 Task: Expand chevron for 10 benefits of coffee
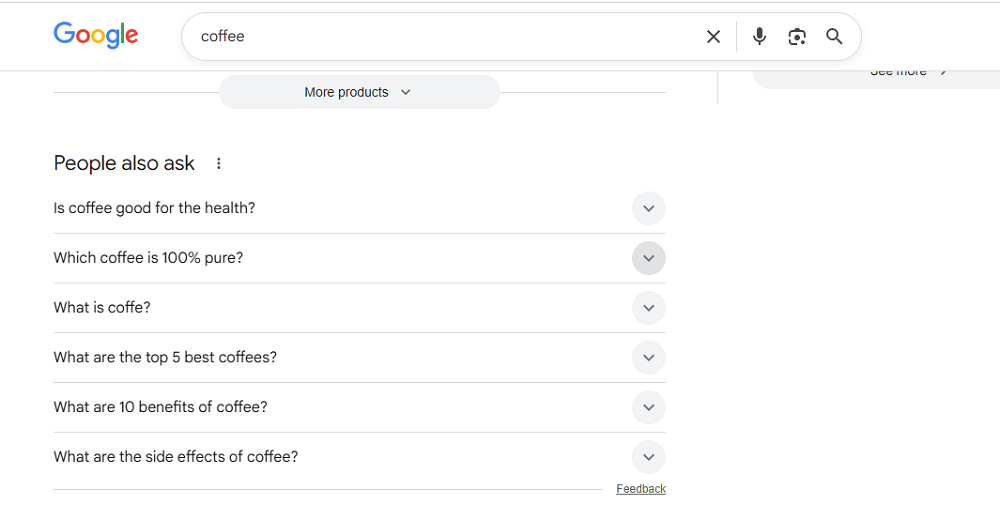tap(648, 407)
